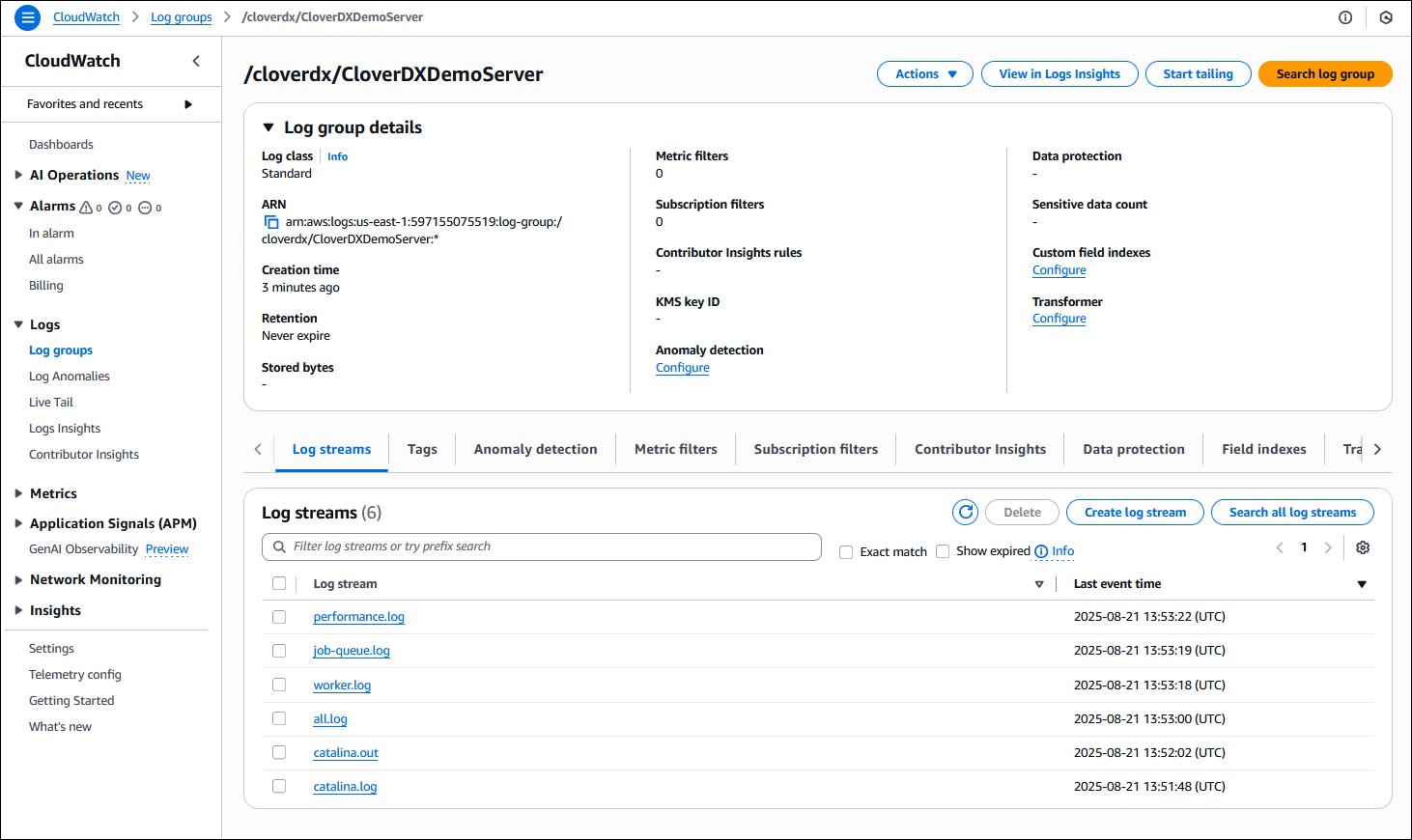
Task: Click the magnifier icon in the filter field
Action: [x=277, y=546]
